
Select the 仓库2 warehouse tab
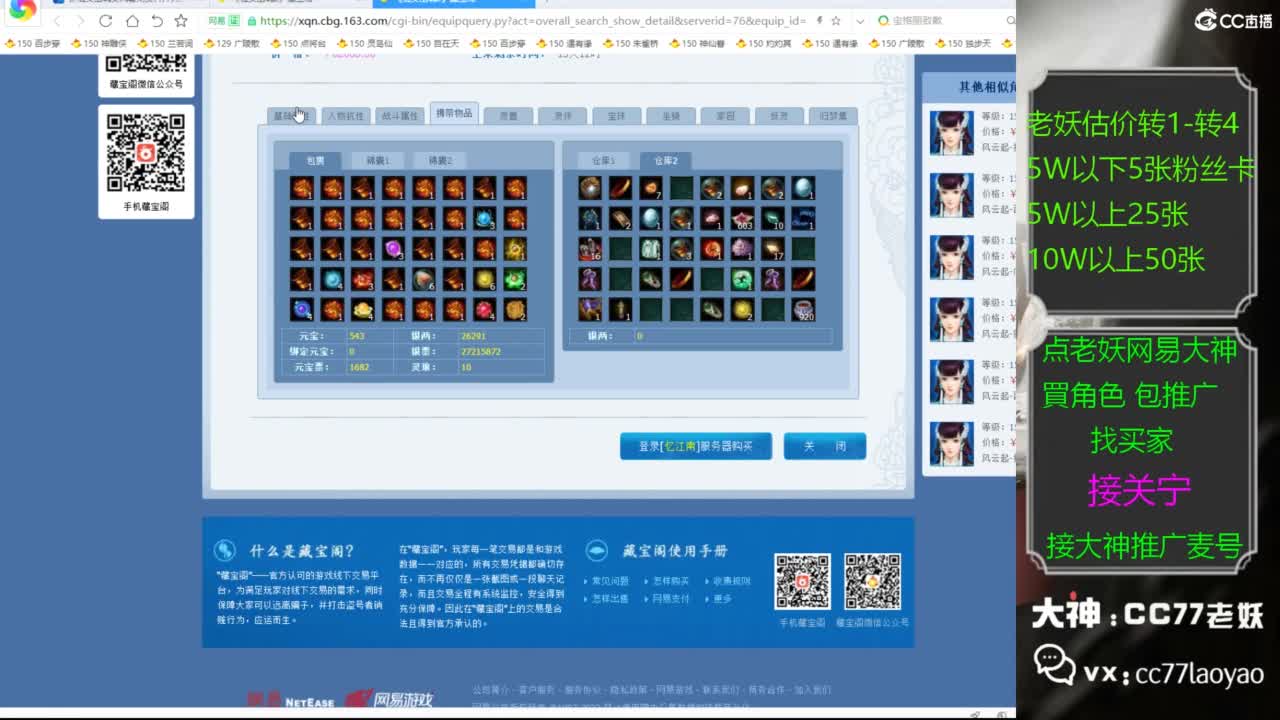coord(666,160)
